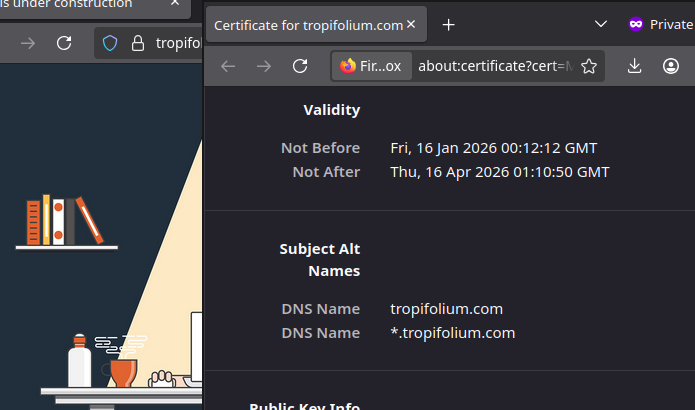The width and height of the screenshot is (695, 410).
Task: Click the padlock icon beside tropifo URL
Action: 138,43
